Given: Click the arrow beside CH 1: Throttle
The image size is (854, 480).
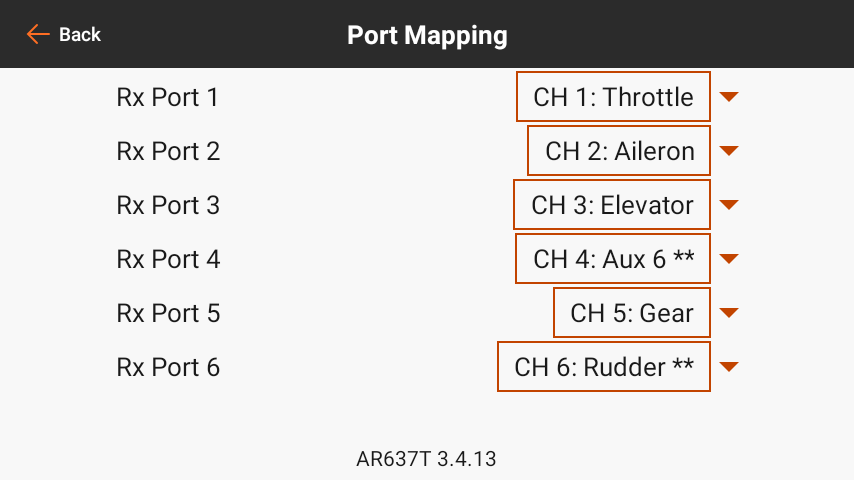Looking at the screenshot, I should click(x=729, y=97).
